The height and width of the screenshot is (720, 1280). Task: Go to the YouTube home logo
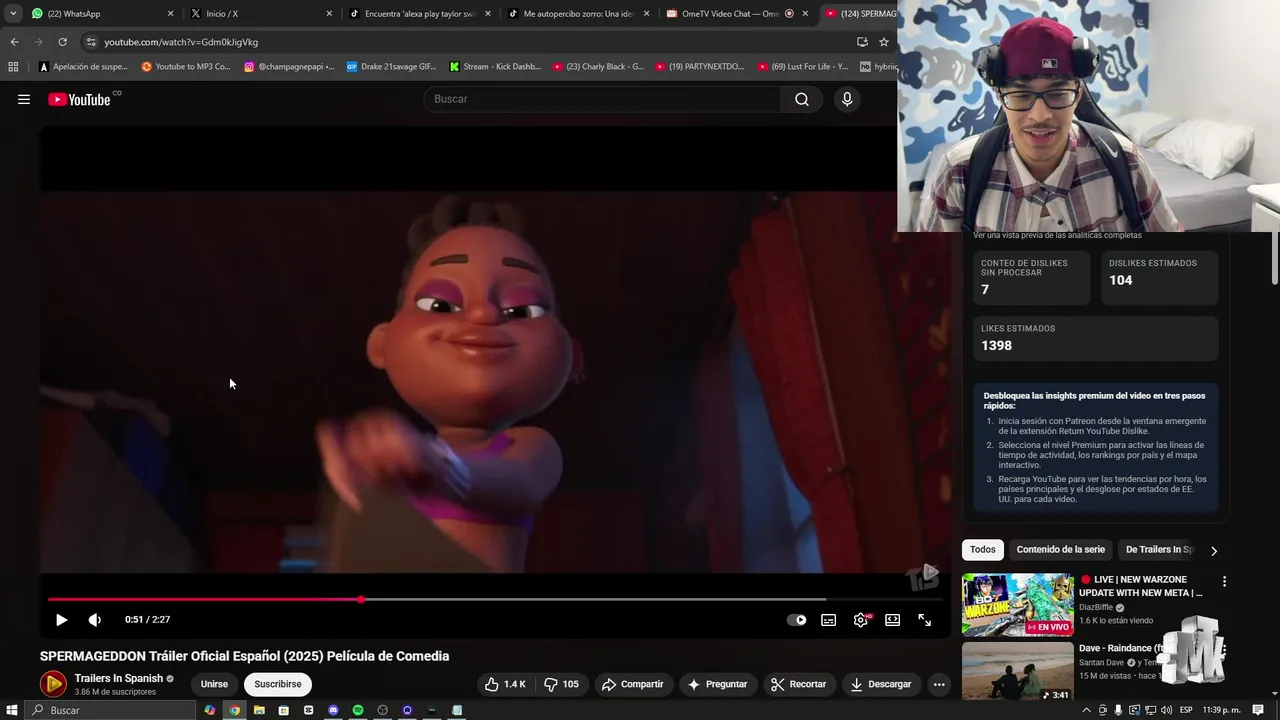pos(79,99)
